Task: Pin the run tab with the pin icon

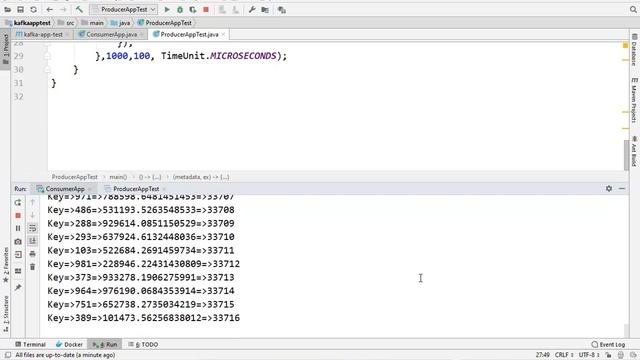Action: [x=18, y=288]
